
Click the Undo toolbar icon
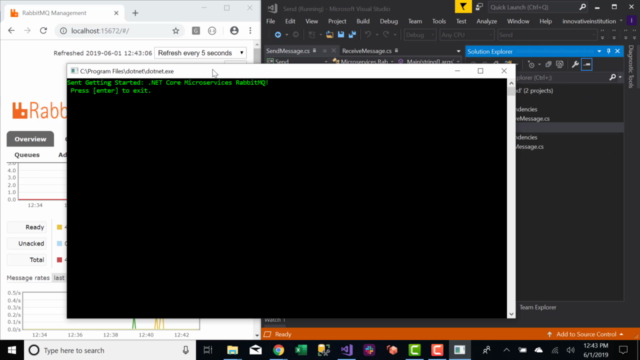point(368,35)
